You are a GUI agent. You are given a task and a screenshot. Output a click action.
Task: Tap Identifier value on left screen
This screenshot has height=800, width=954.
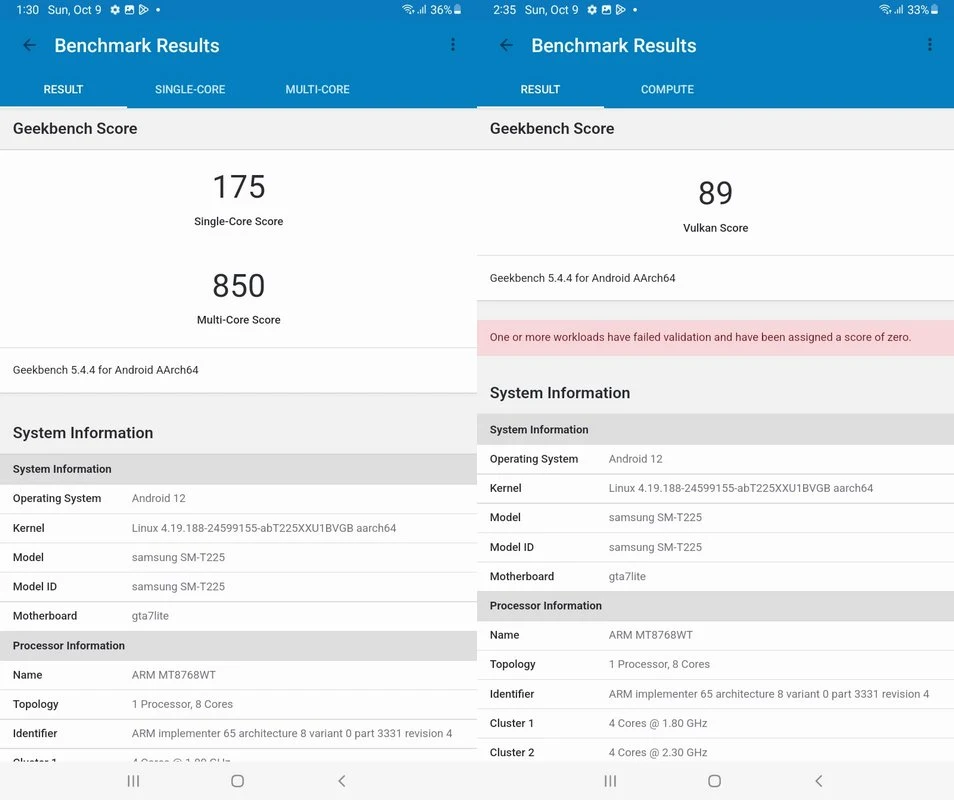click(x=292, y=734)
